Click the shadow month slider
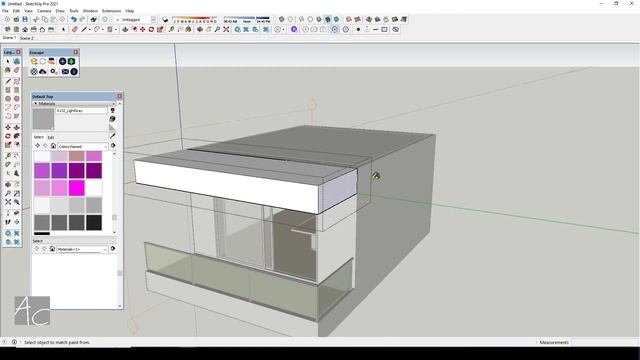Image resolution: width=640 pixels, height=360 pixels. click(196, 19)
